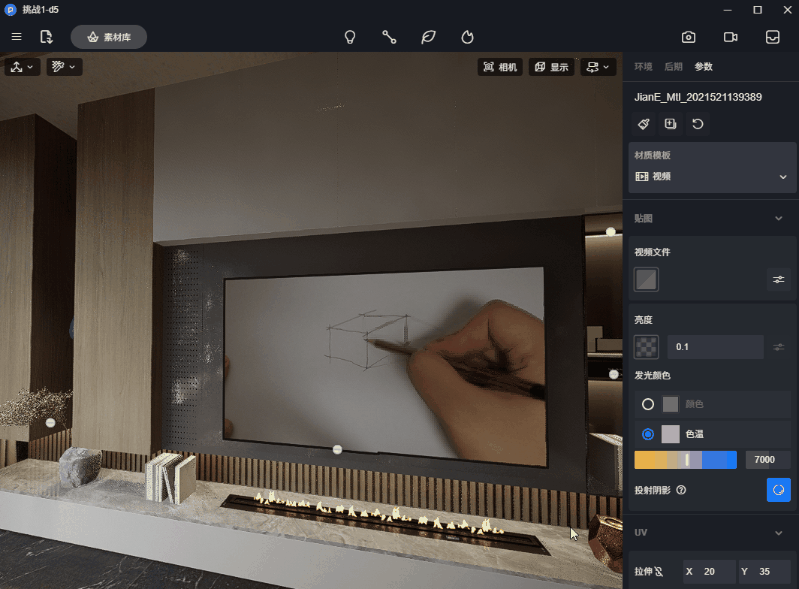
Task: Open the camera image render mode
Action: 688,37
